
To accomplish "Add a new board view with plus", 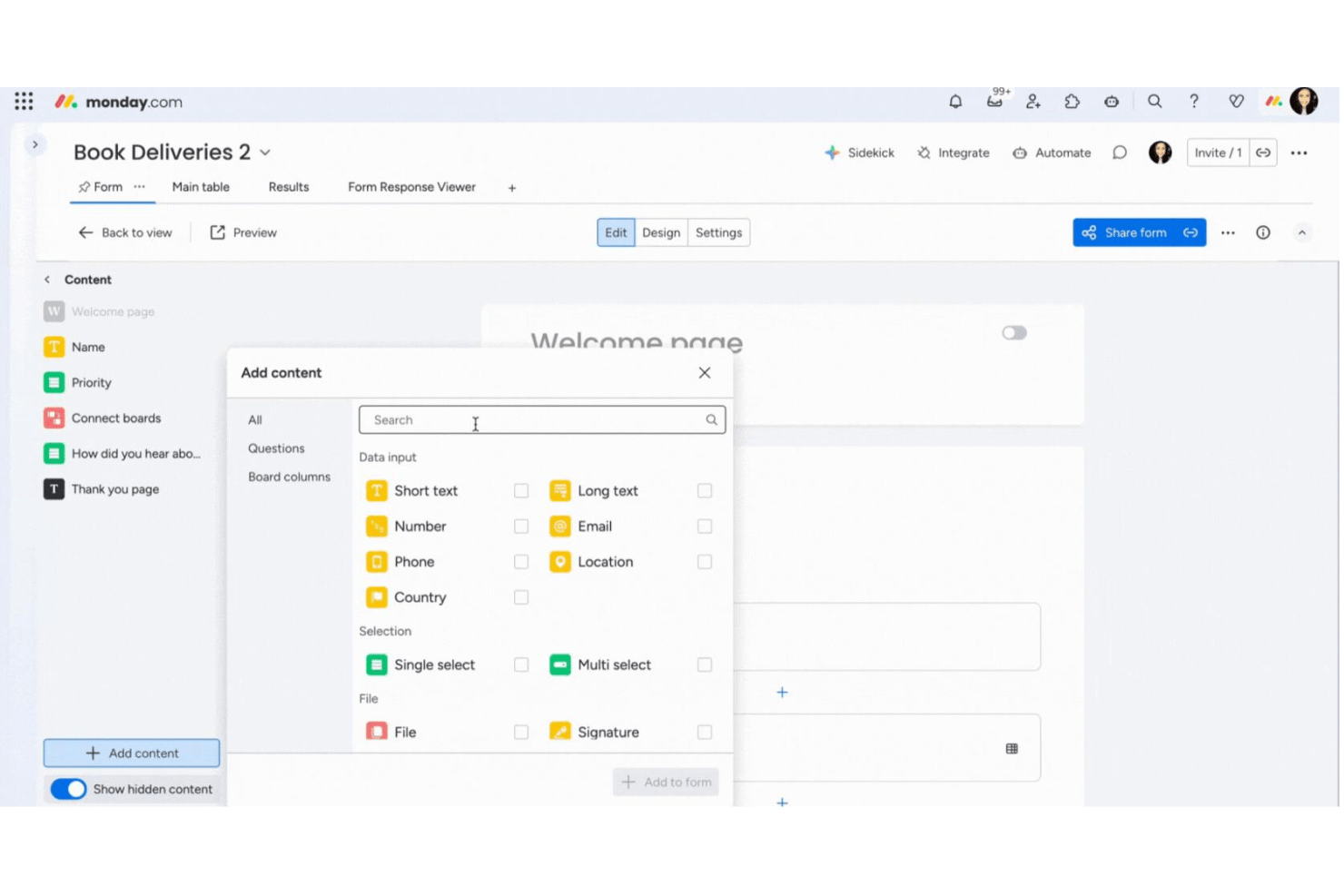I will tap(512, 188).
